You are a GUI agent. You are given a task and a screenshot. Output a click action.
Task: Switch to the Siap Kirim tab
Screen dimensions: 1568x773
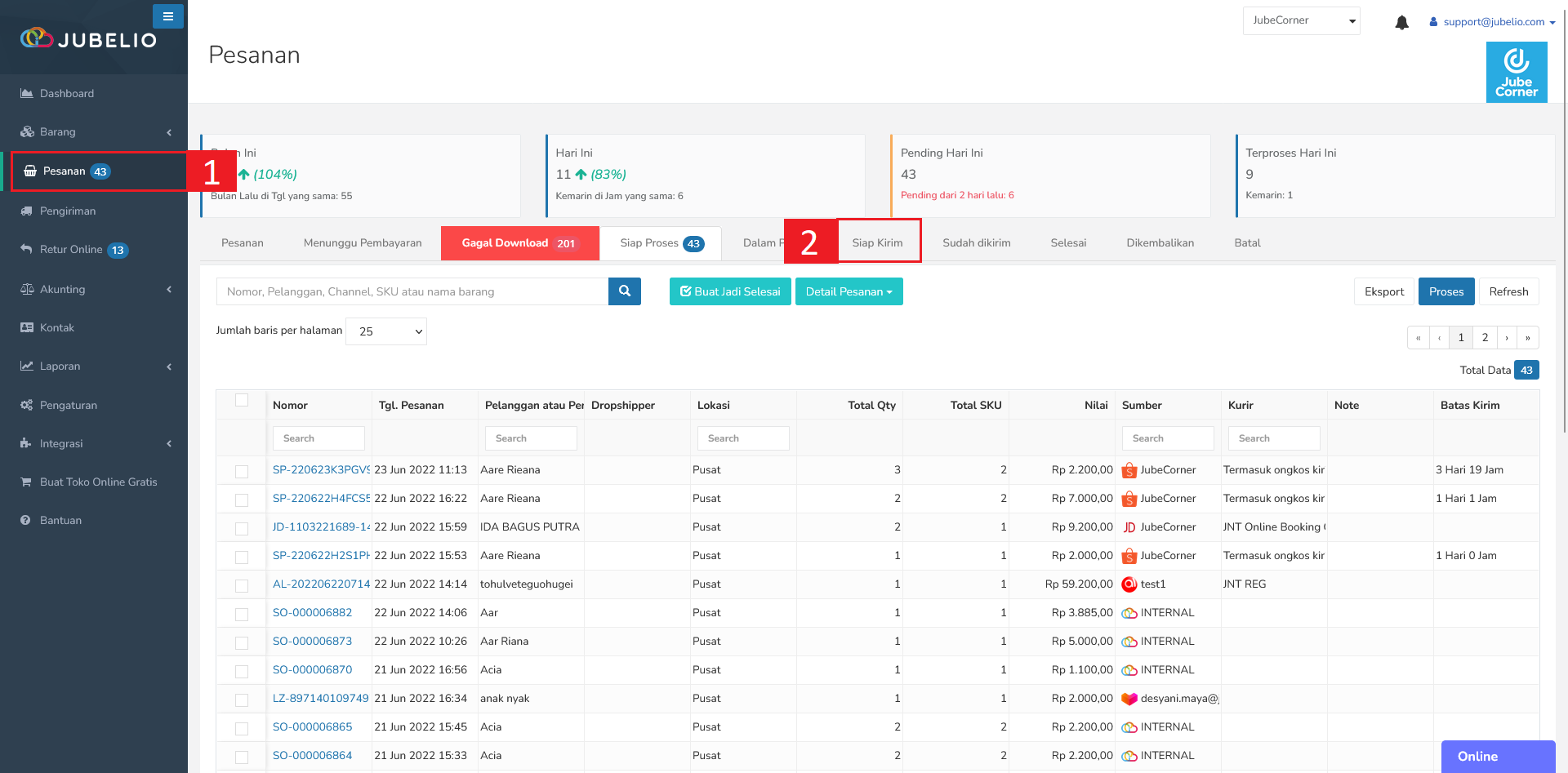point(878,242)
